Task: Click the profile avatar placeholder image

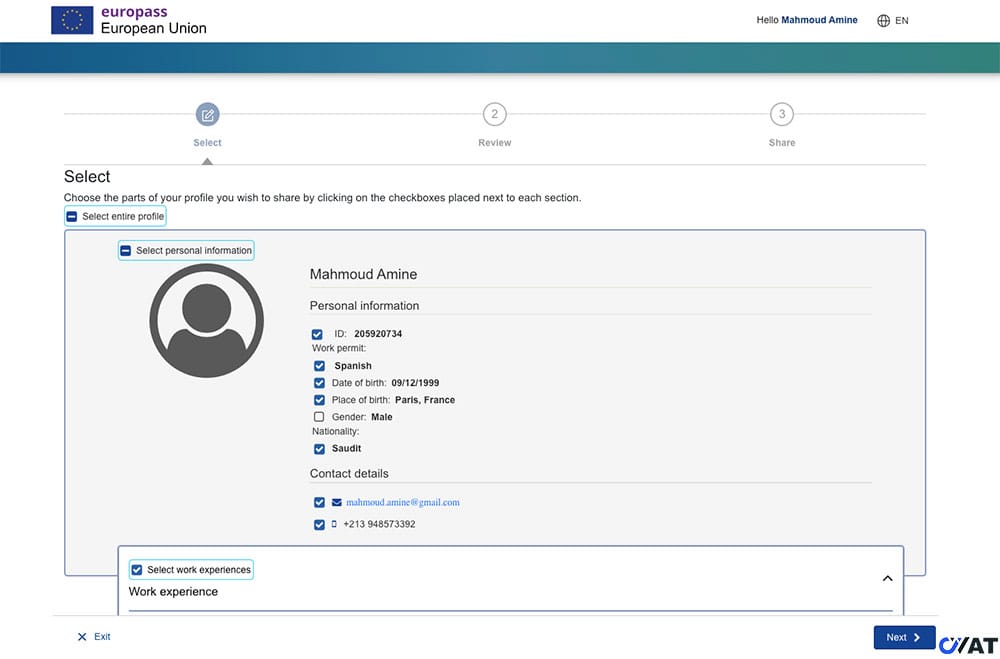Action: click(207, 321)
